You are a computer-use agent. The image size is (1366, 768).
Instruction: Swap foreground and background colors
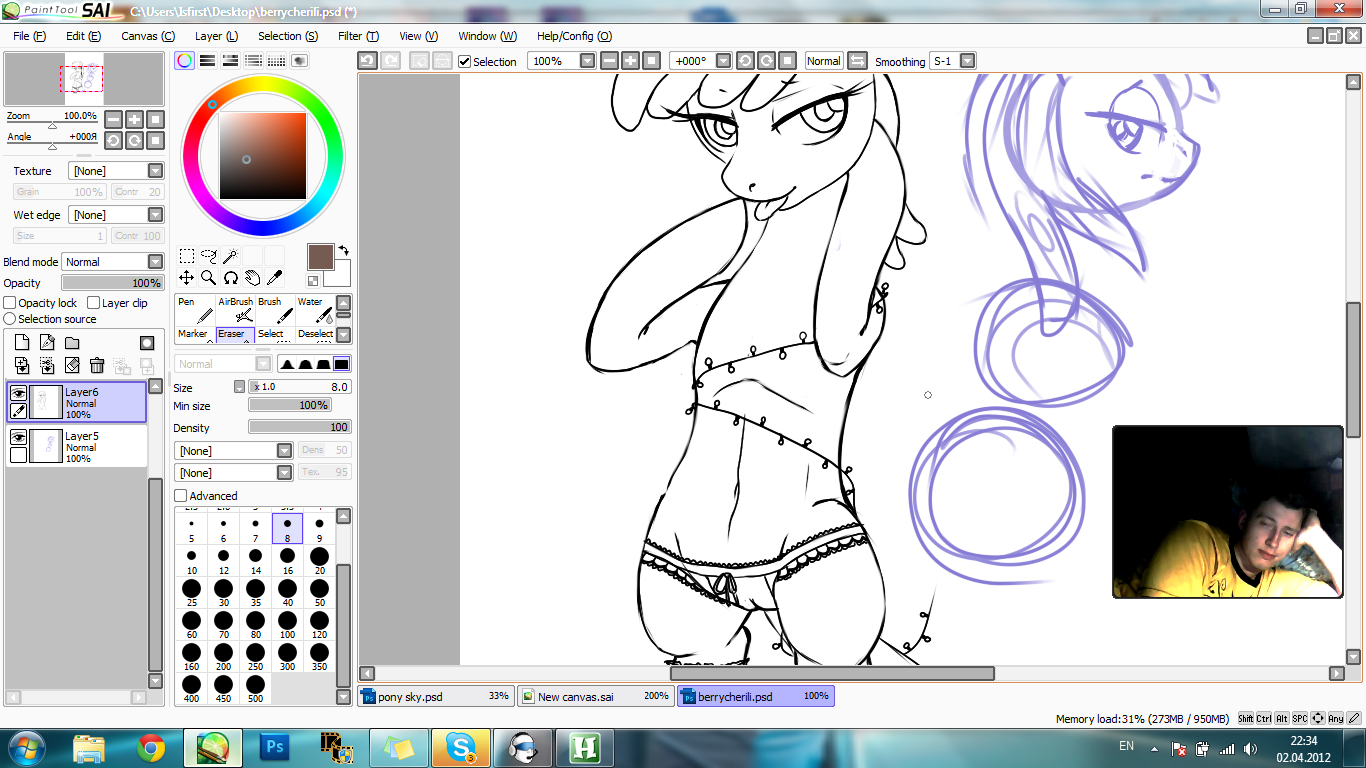(x=344, y=250)
